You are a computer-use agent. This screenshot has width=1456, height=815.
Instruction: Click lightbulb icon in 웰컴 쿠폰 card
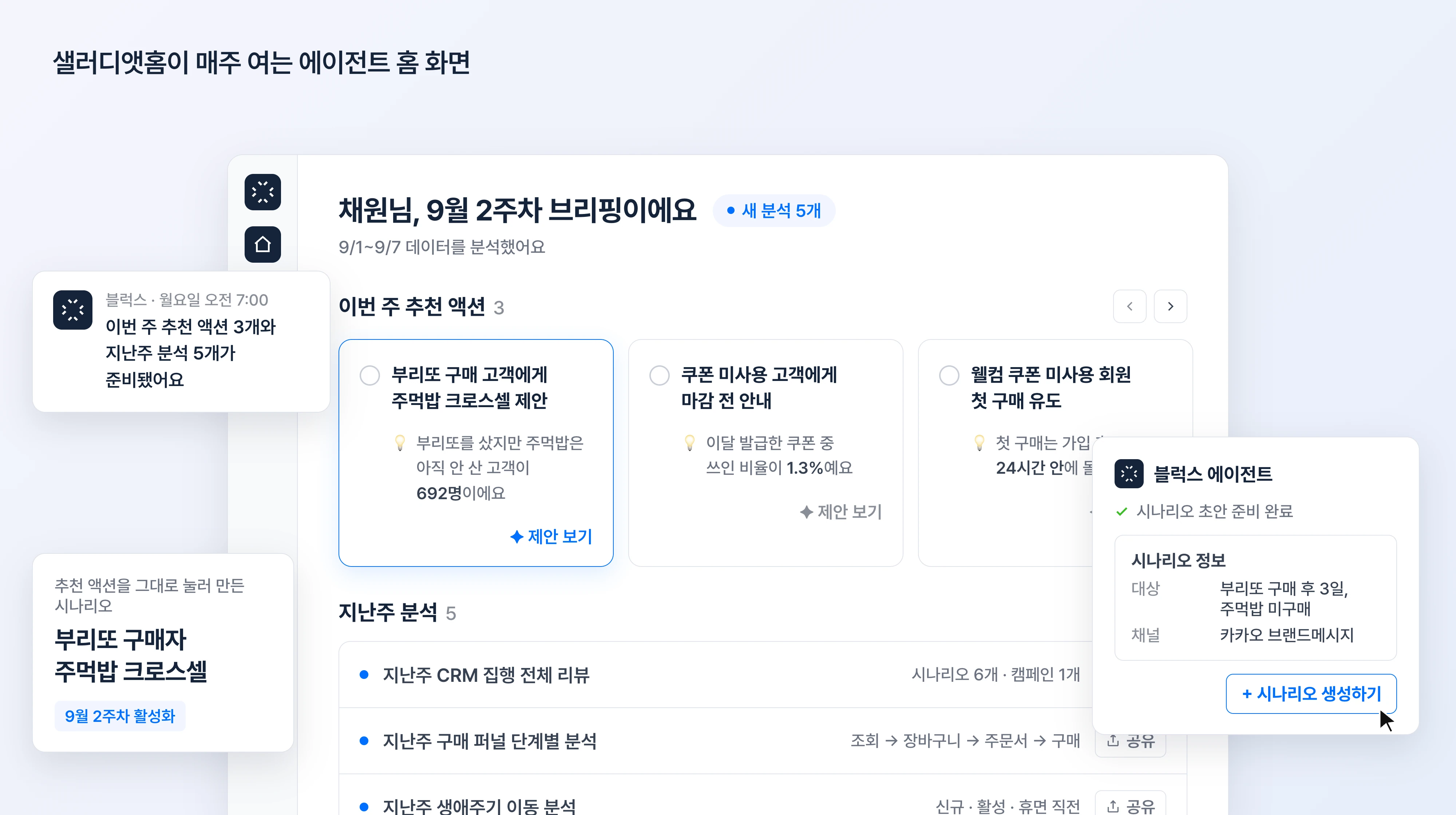tap(980, 443)
